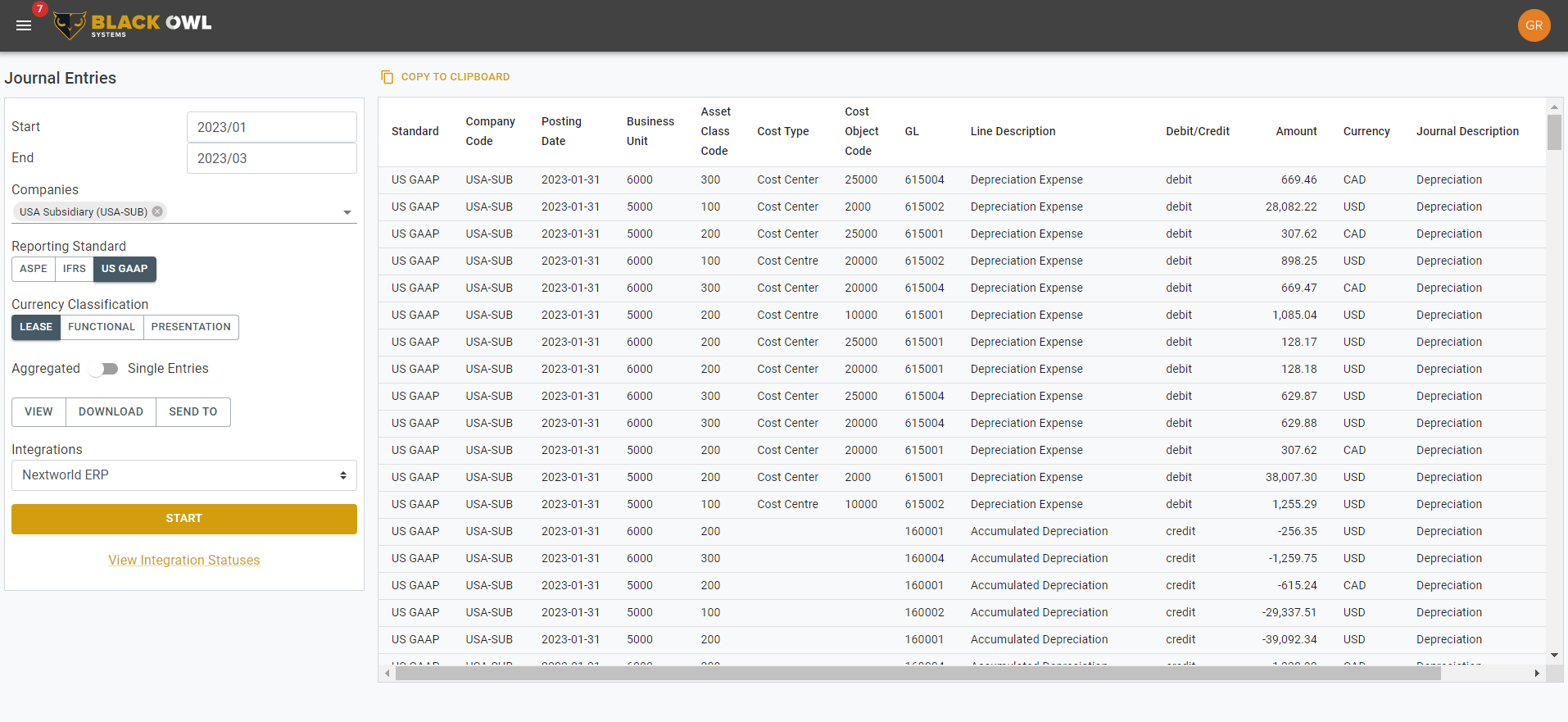The width and height of the screenshot is (1568, 722).
Task: Click the Journal Description column header
Action: [x=1468, y=131]
